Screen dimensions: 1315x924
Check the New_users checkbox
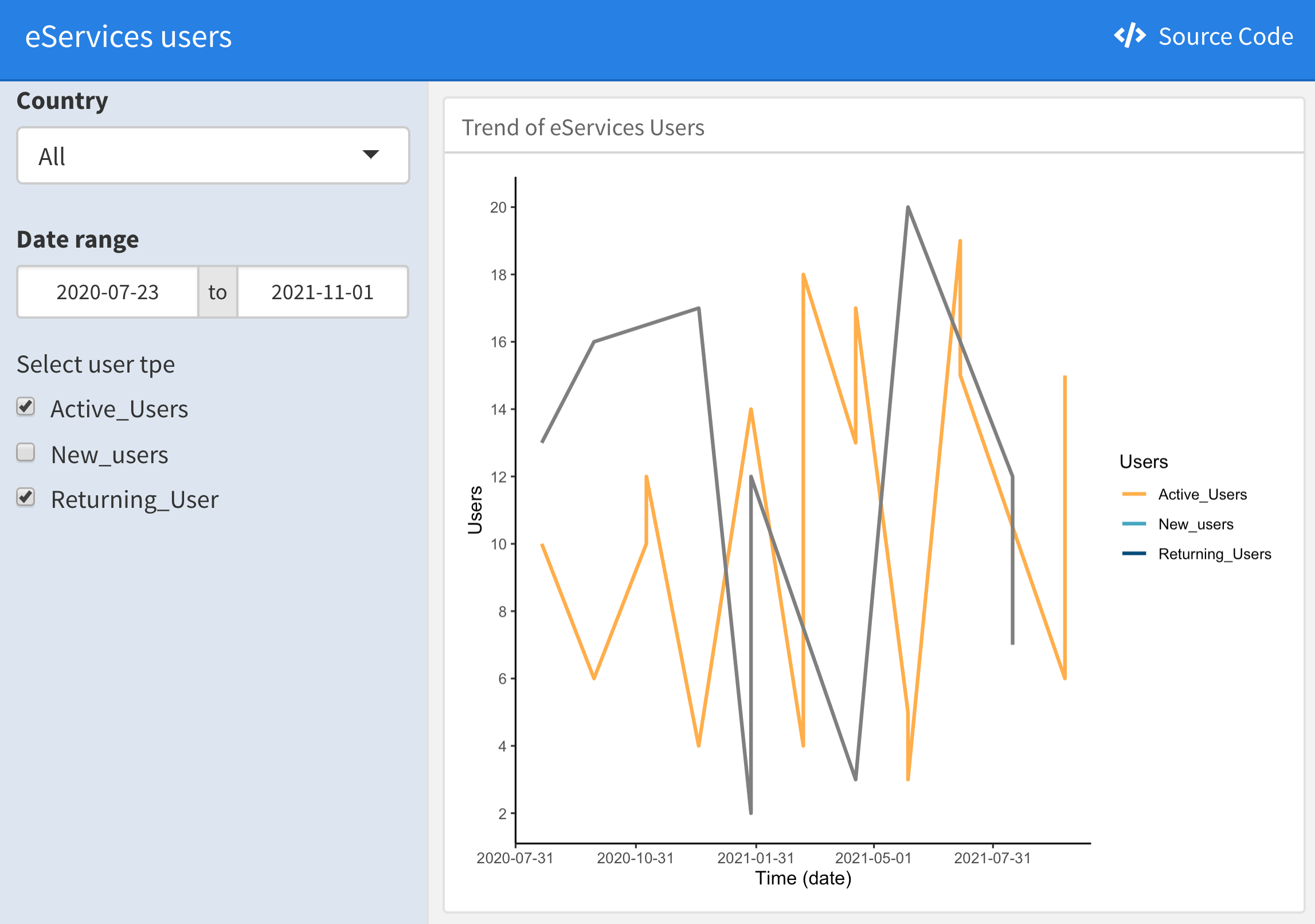tap(26, 452)
